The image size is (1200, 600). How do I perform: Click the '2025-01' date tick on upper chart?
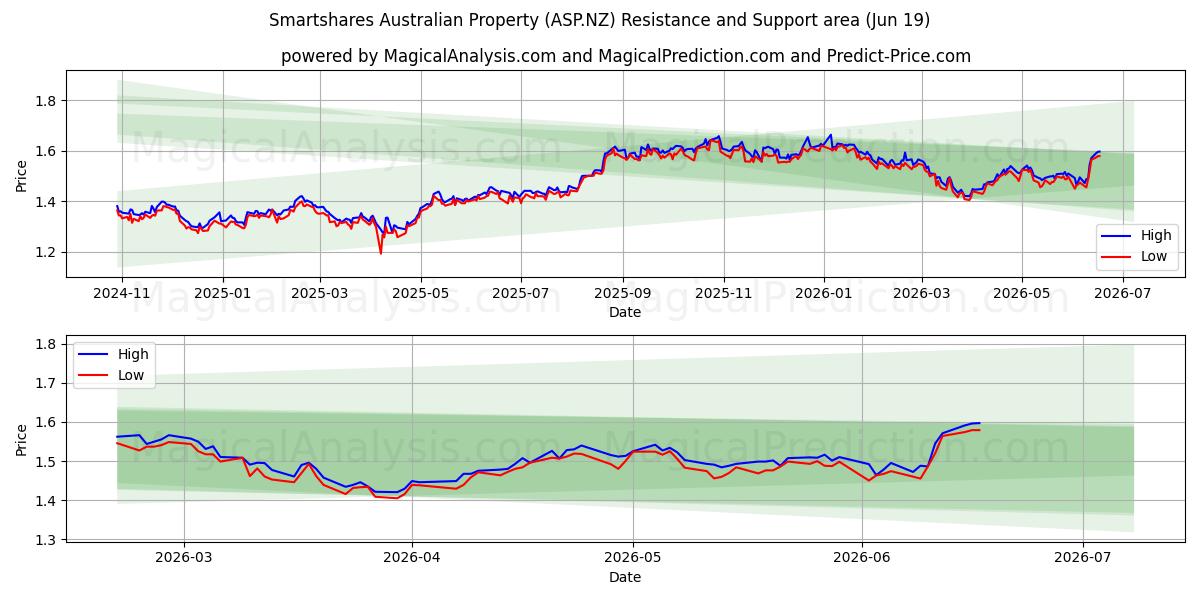pyautogui.click(x=222, y=294)
